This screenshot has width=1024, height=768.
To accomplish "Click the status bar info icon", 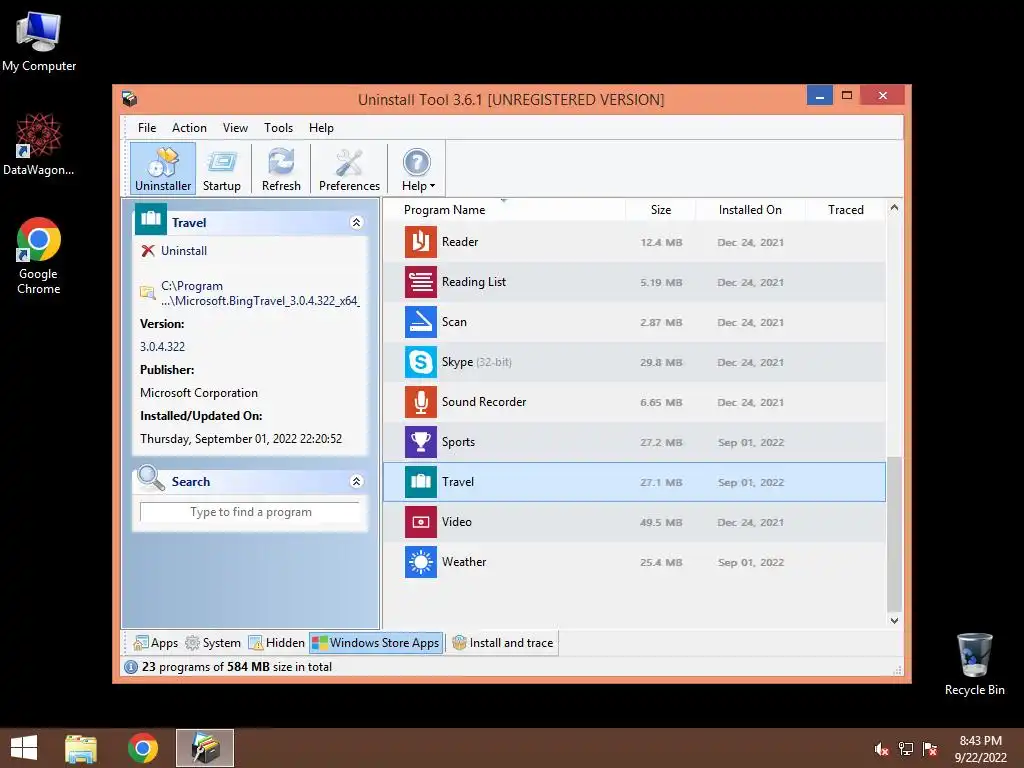I will pyautogui.click(x=131, y=667).
